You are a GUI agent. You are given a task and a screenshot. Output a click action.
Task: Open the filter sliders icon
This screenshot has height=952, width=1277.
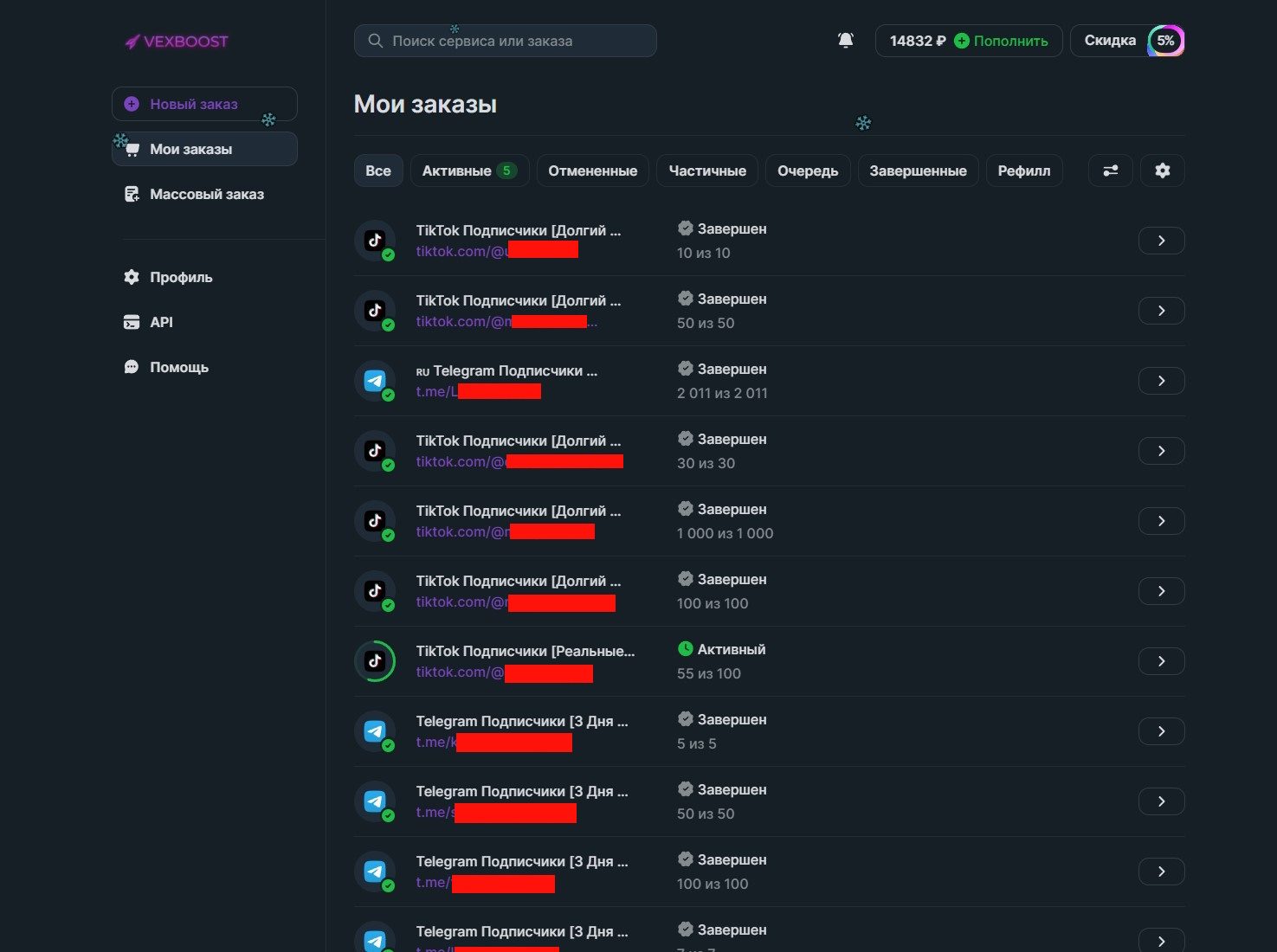click(x=1110, y=170)
